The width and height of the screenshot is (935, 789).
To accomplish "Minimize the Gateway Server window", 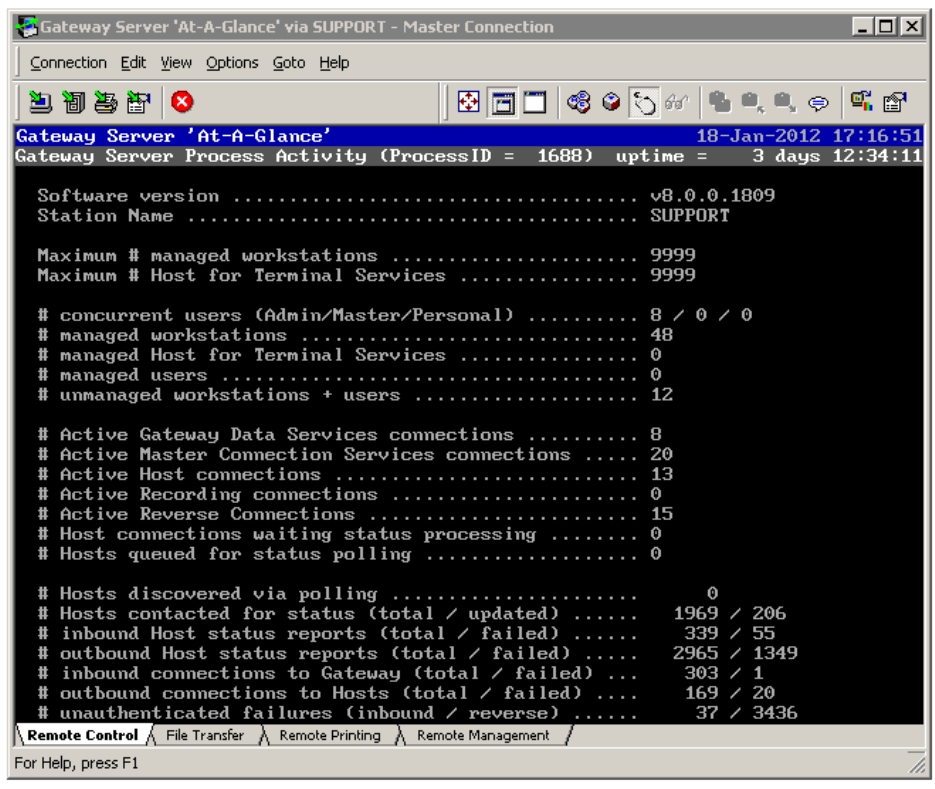I will [862, 27].
